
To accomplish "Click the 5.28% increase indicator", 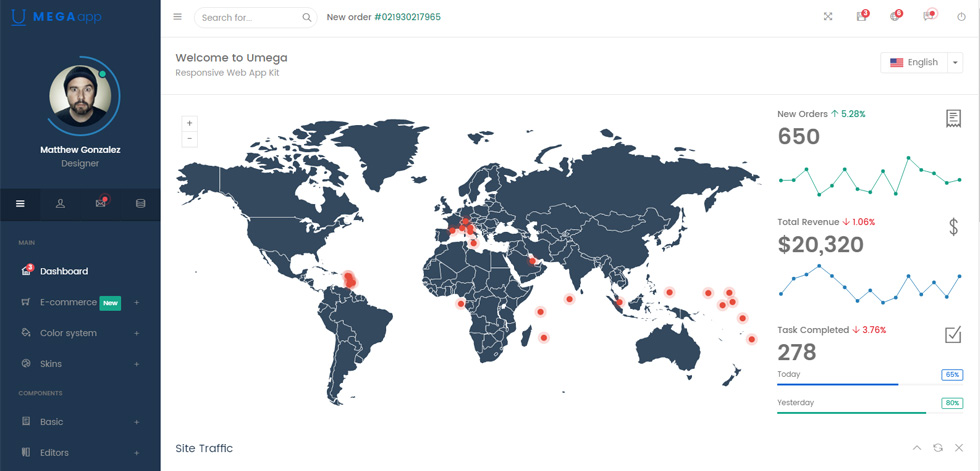I will point(848,114).
